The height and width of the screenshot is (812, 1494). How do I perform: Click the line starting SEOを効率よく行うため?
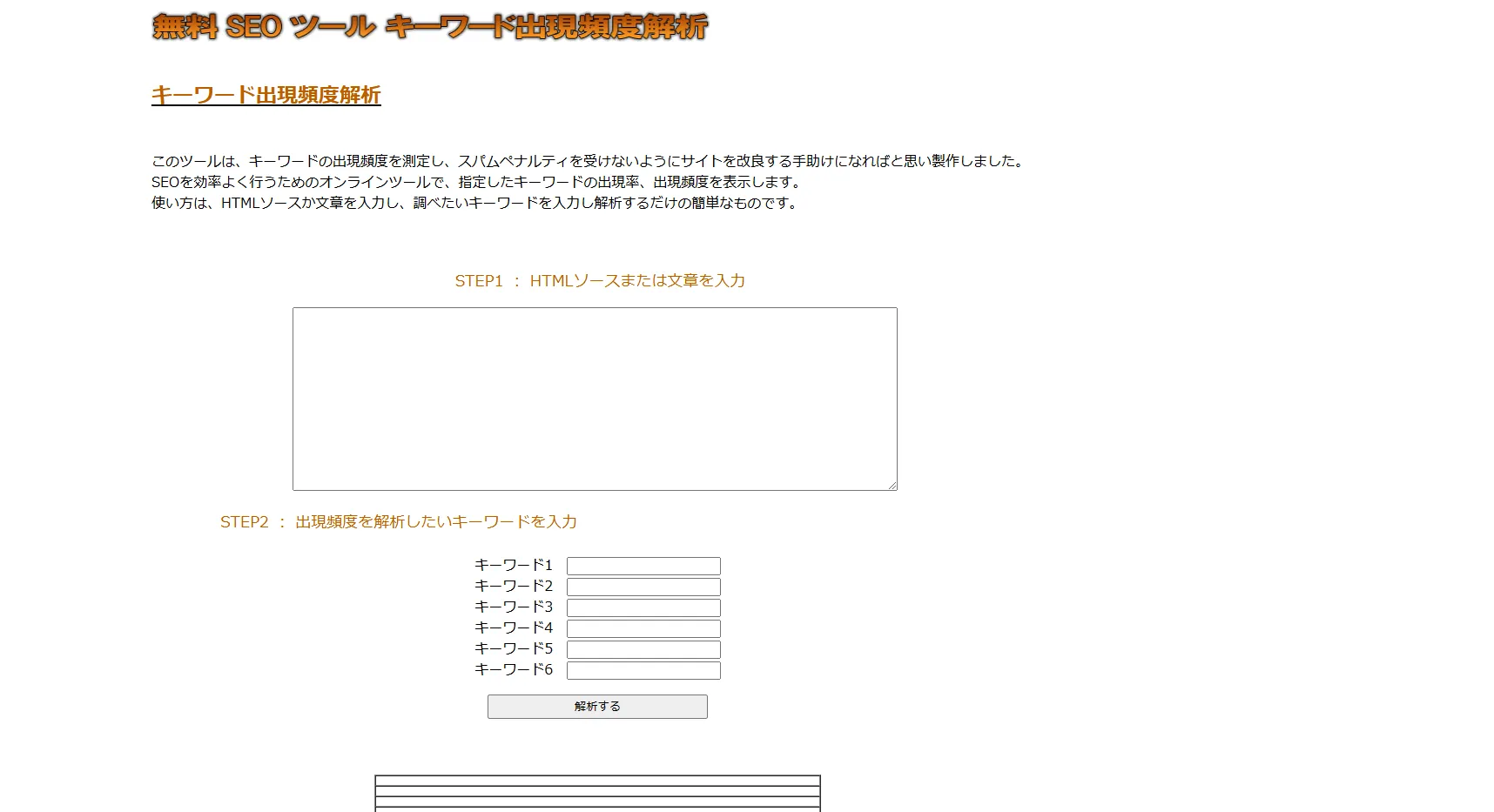click(477, 182)
